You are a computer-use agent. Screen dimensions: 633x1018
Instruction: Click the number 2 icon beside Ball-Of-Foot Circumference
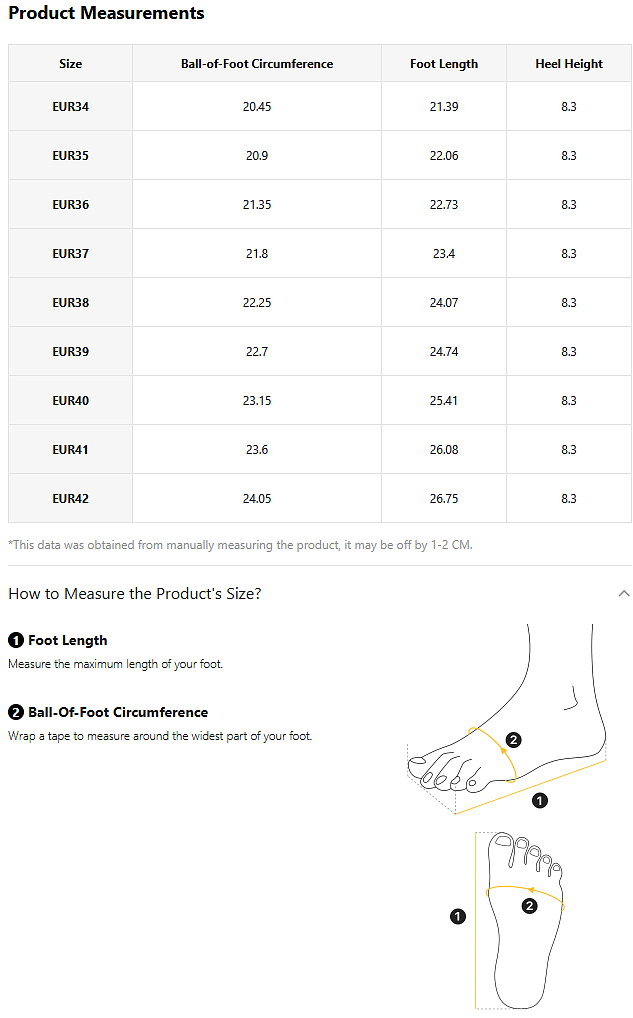click(x=16, y=712)
